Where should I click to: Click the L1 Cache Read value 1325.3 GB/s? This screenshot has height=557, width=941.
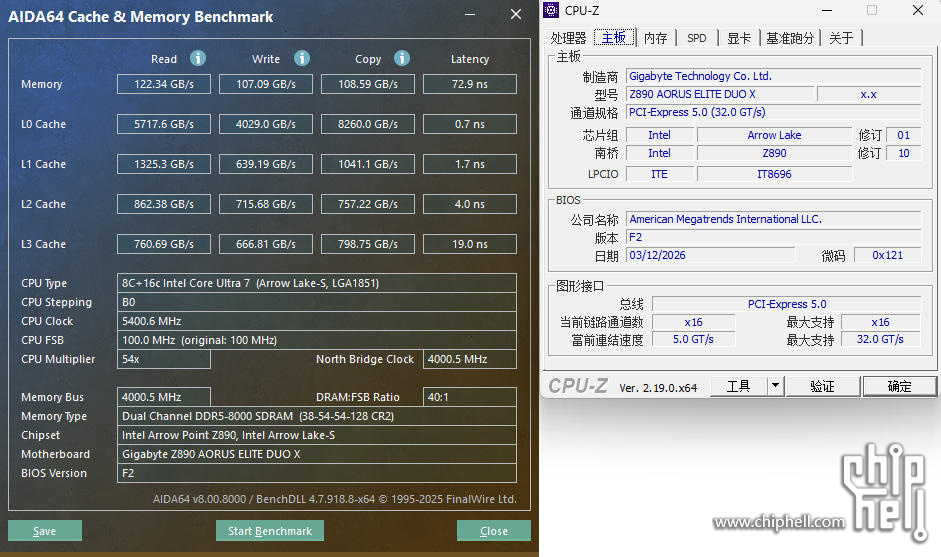(164, 164)
